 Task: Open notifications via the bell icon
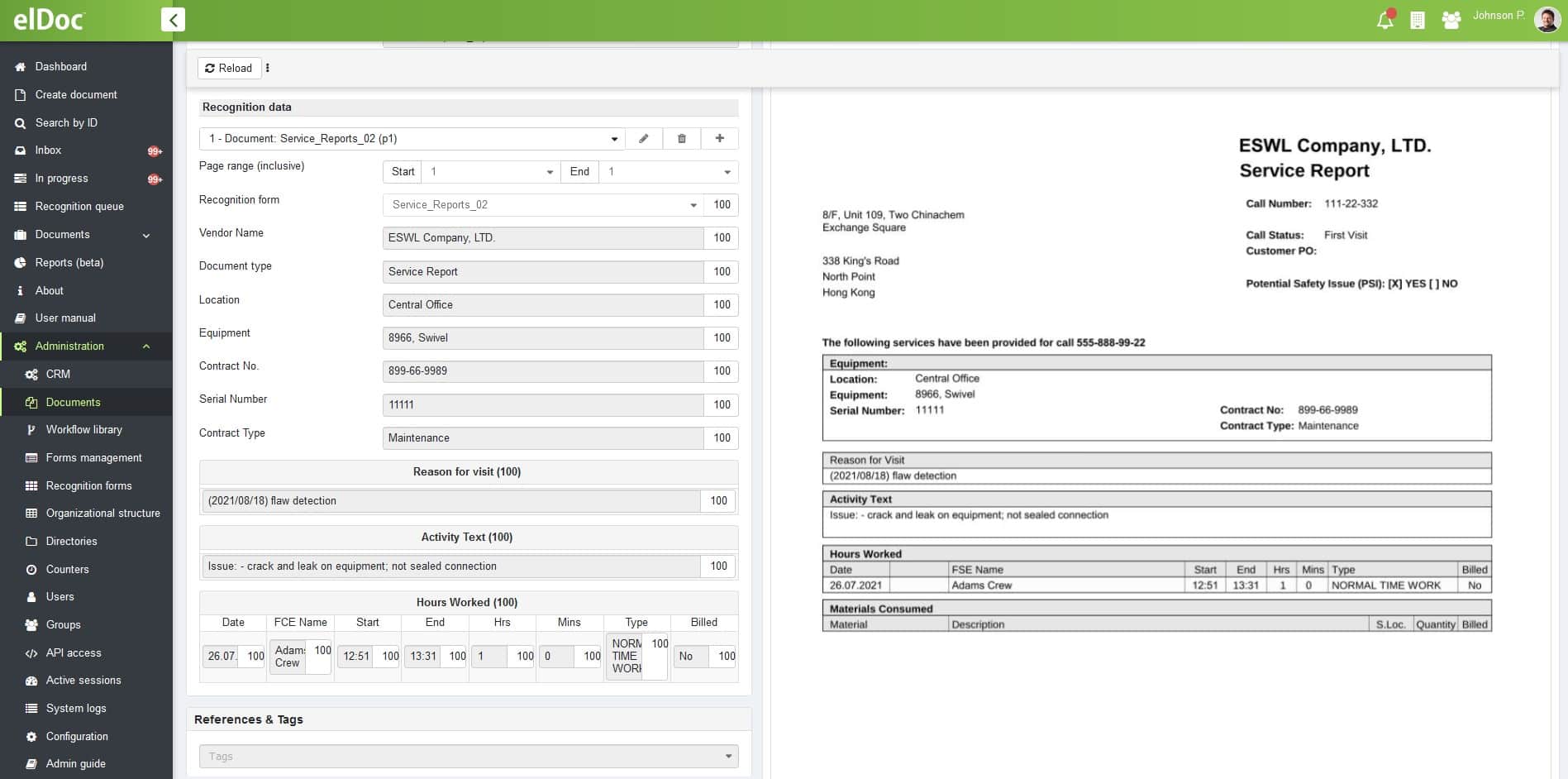1385,19
